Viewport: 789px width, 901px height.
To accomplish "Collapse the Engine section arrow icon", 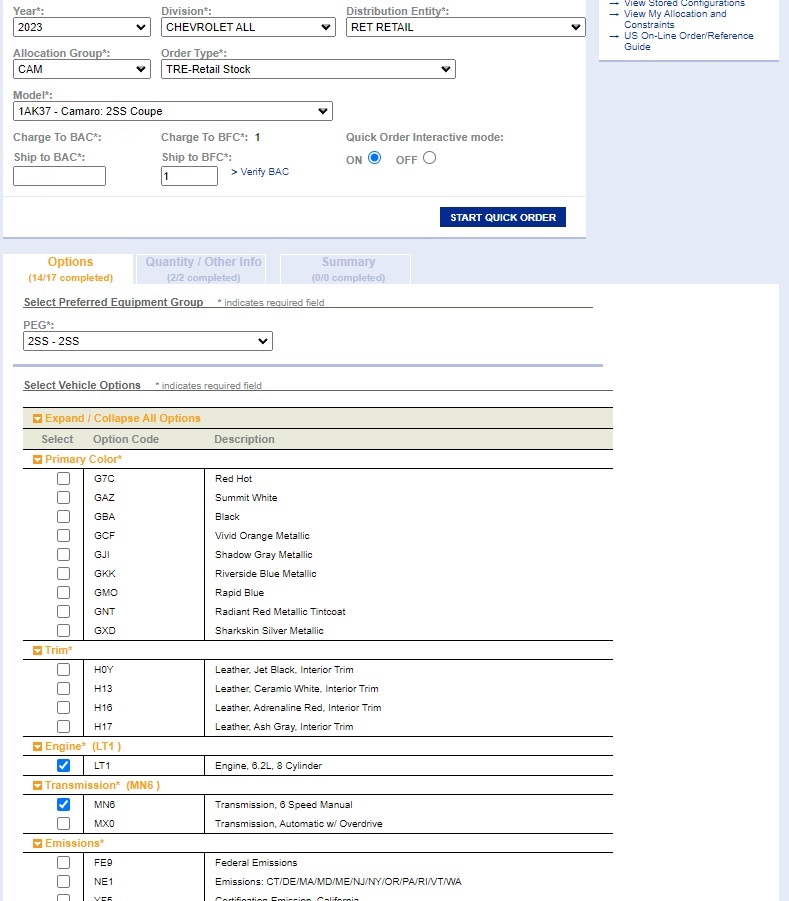I will [x=38, y=747].
